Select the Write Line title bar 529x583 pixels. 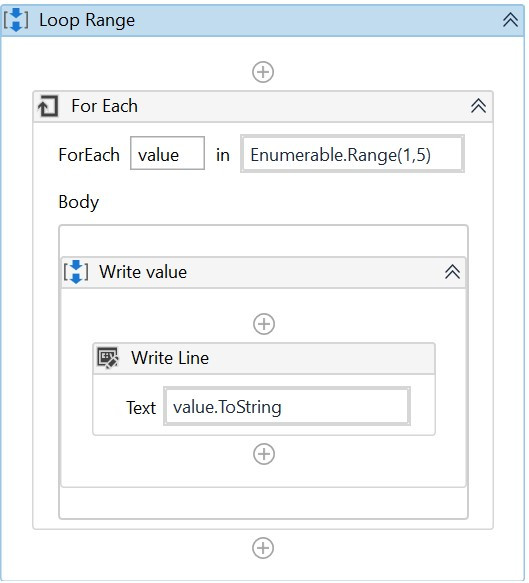tap(264, 358)
